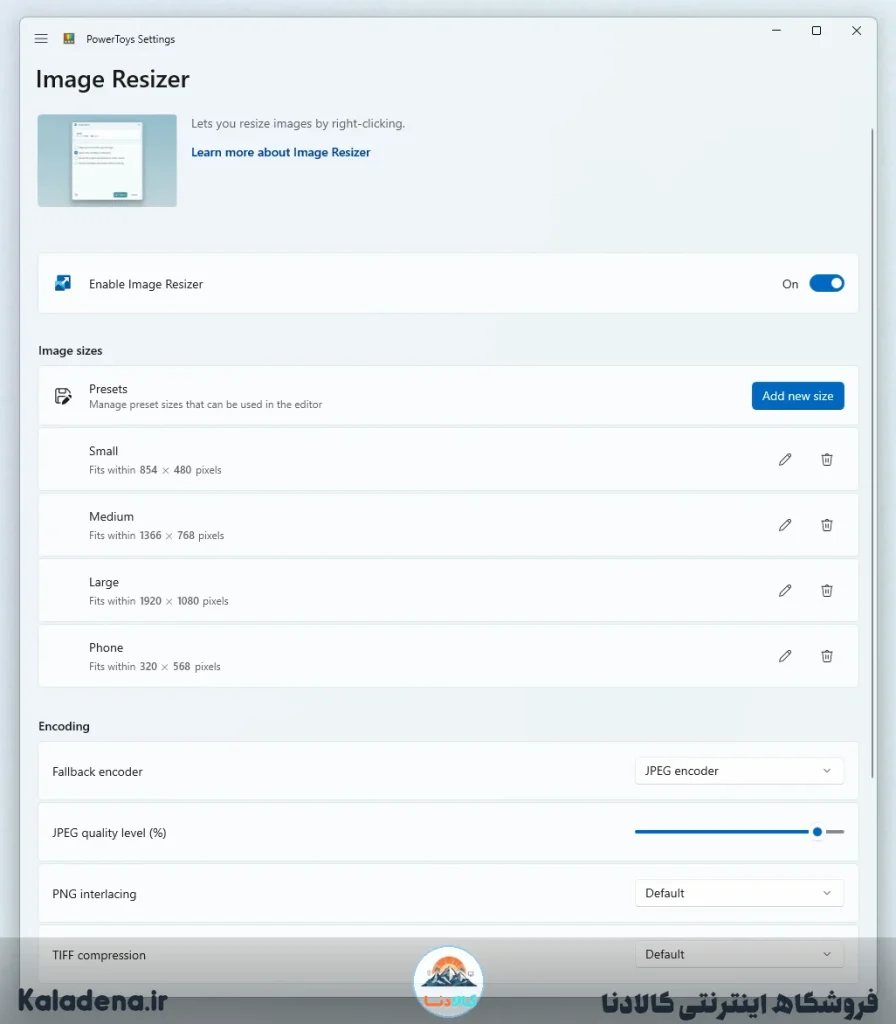Open the PNG interlacing dropdown
The image size is (896, 1024).
[739, 893]
